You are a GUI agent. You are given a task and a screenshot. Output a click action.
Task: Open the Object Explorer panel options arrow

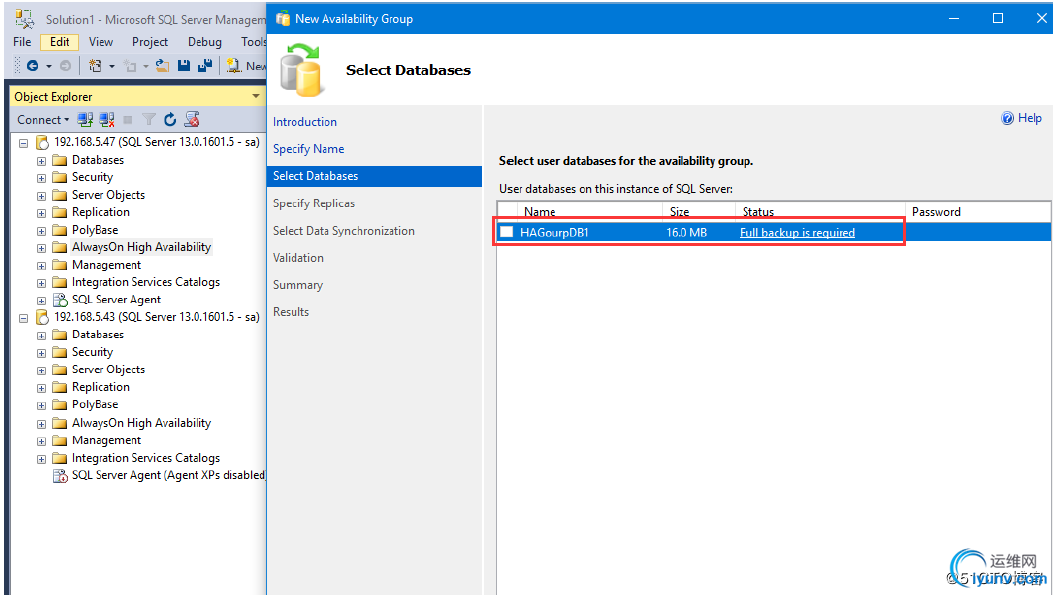(x=256, y=97)
